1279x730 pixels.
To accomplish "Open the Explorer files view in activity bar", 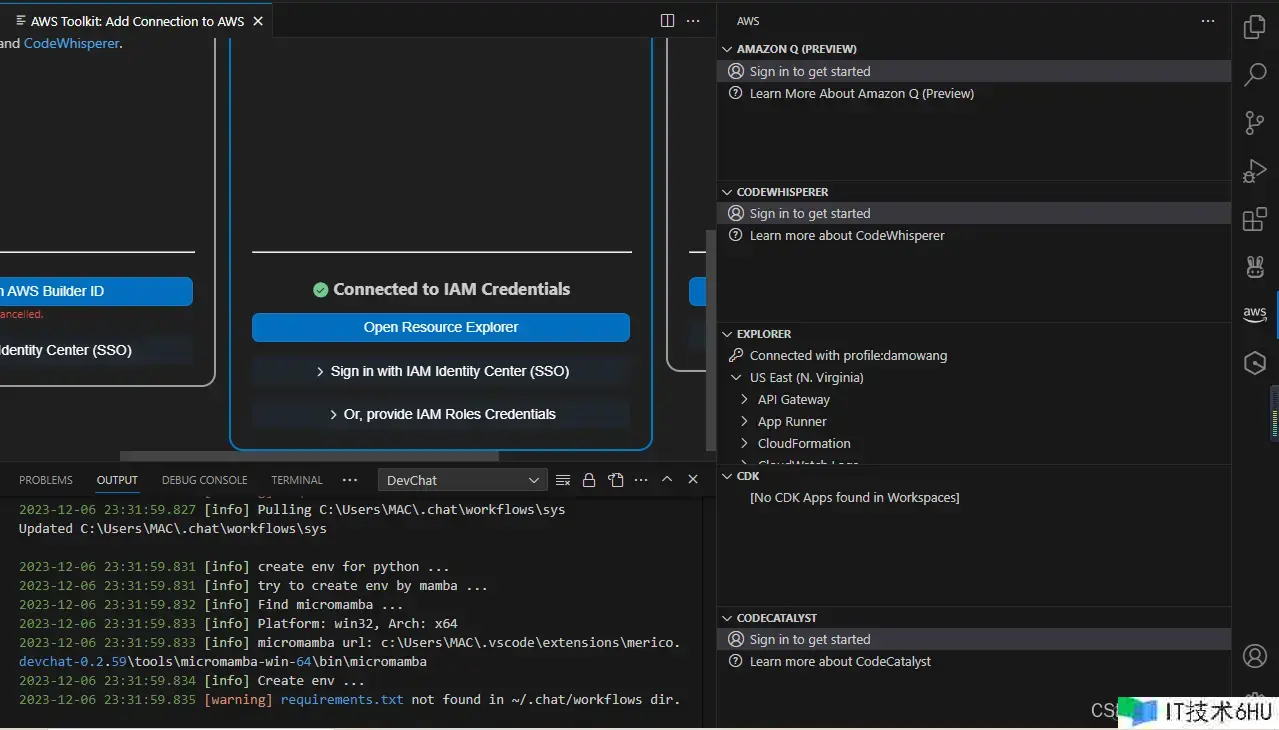I will (x=1255, y=27).
